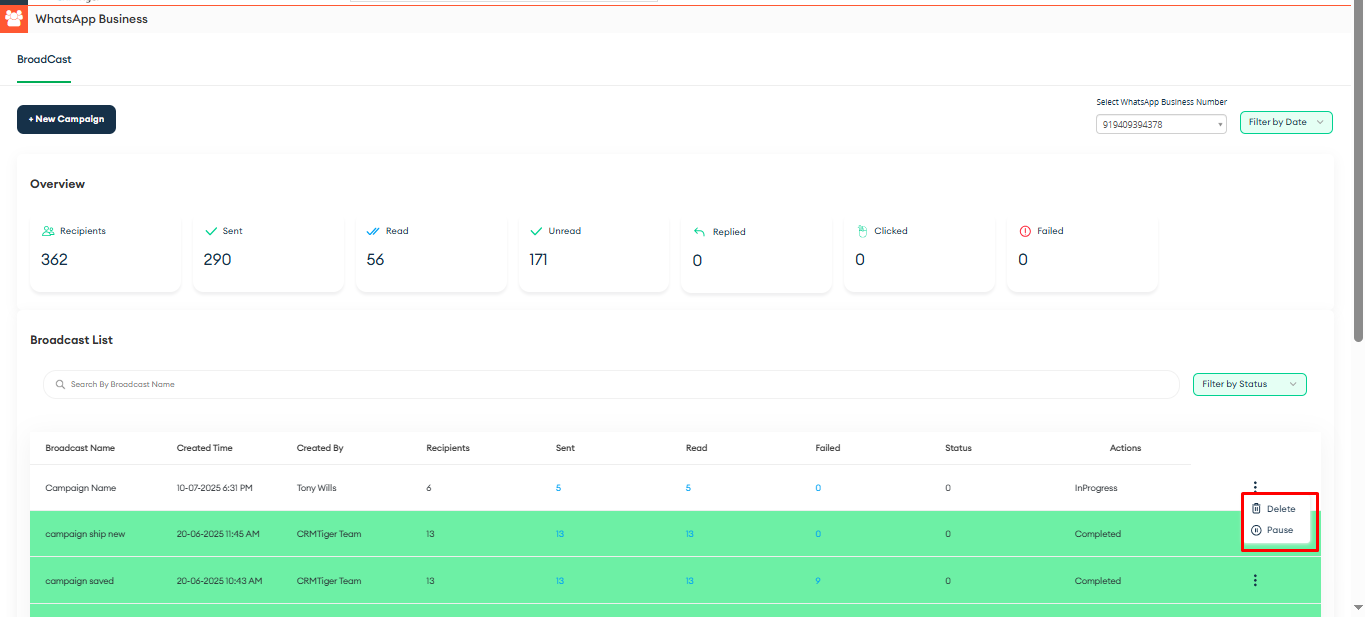Click "CRMTiger Team" in the campaign saved row

click(329, 581)
